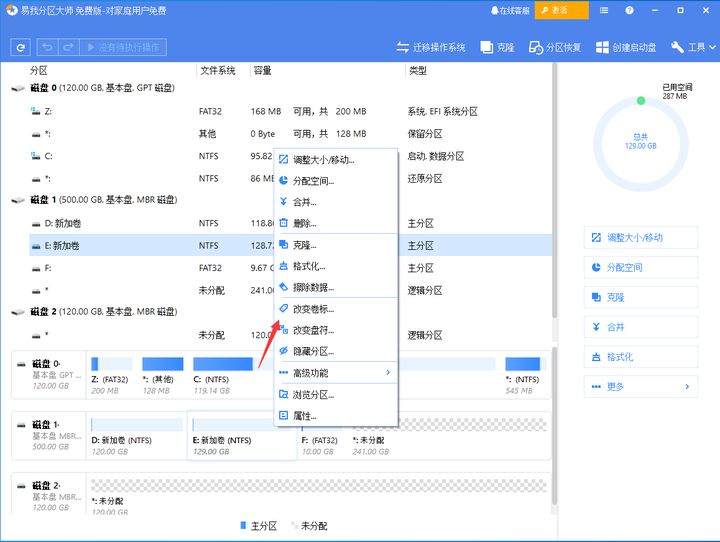Open the 迁移操作系统 tool
Viewport: 720px width, 542px height.
[x=431, y=47]
